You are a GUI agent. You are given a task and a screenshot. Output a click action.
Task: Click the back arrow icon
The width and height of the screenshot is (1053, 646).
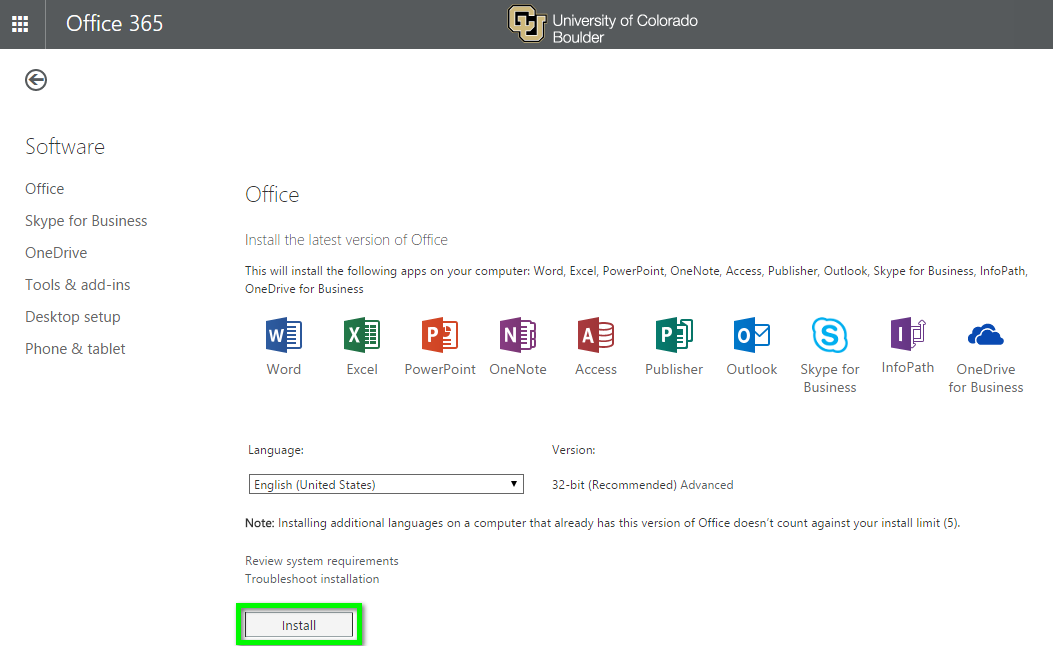pyautogui.click(x=36, y=80)
